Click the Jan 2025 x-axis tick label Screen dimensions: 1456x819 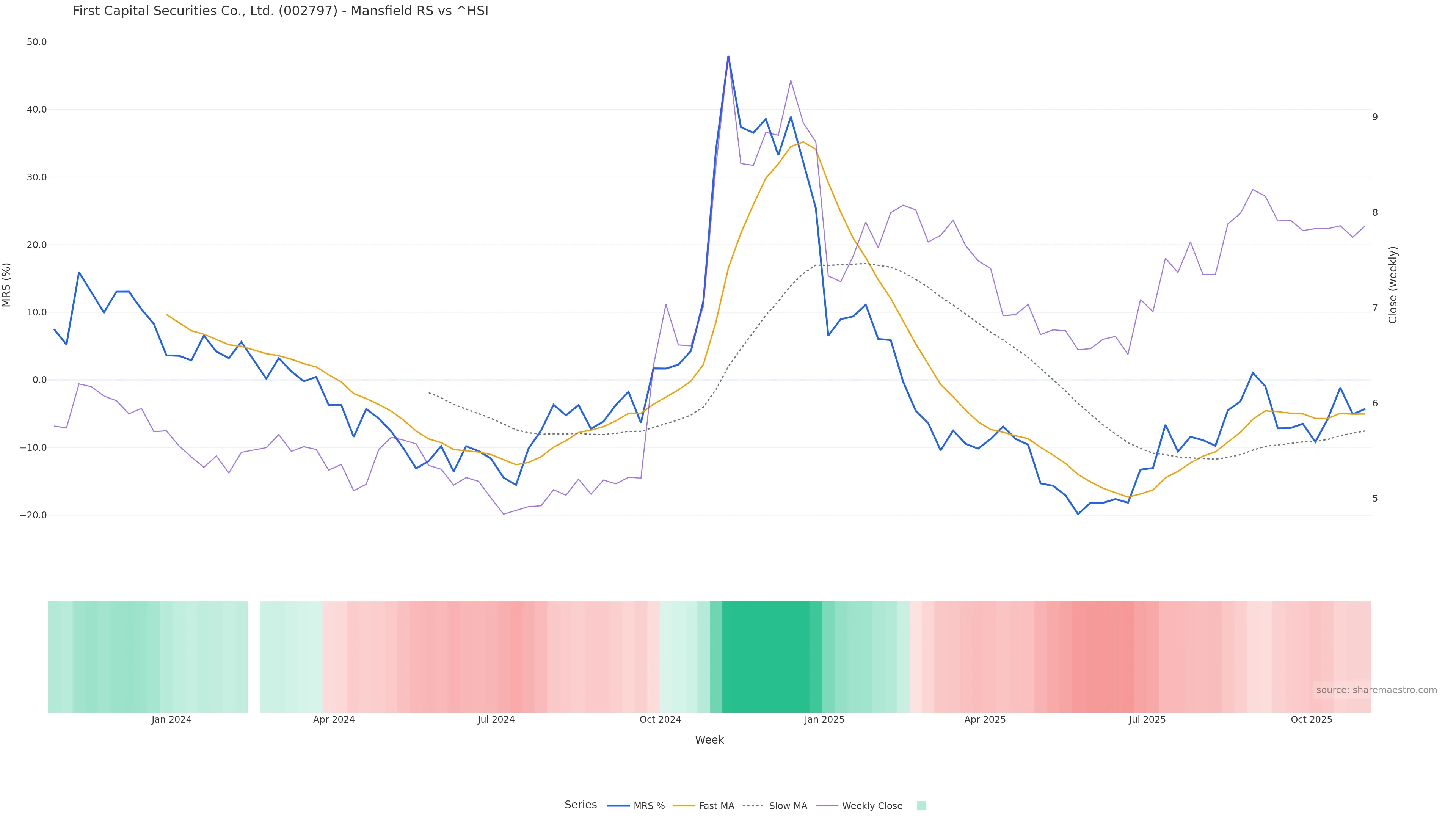click(x=824, y=720)
